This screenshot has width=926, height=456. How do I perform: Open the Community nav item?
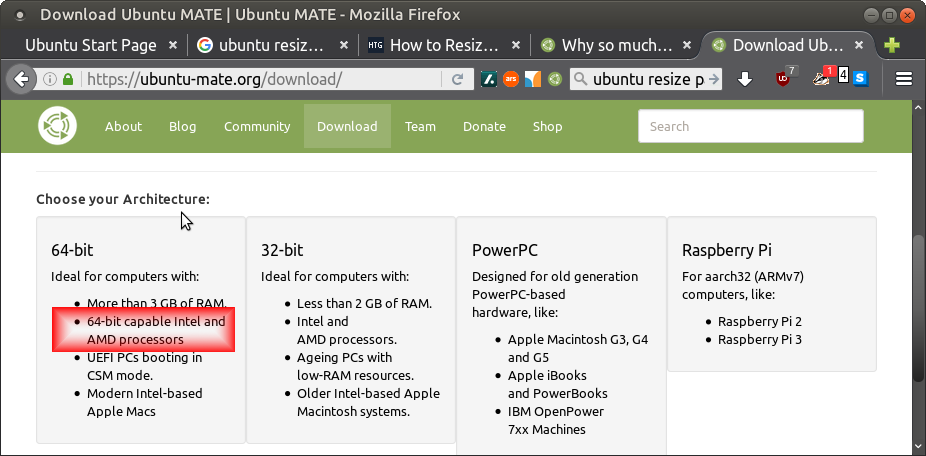[257, 126]
